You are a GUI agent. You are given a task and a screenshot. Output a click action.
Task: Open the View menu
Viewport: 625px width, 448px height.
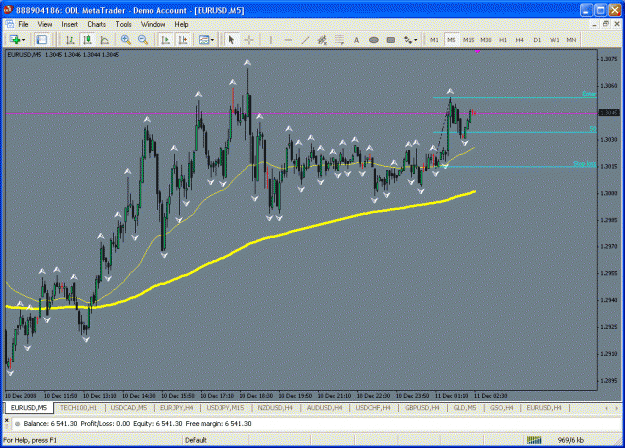tap(45, 24)
